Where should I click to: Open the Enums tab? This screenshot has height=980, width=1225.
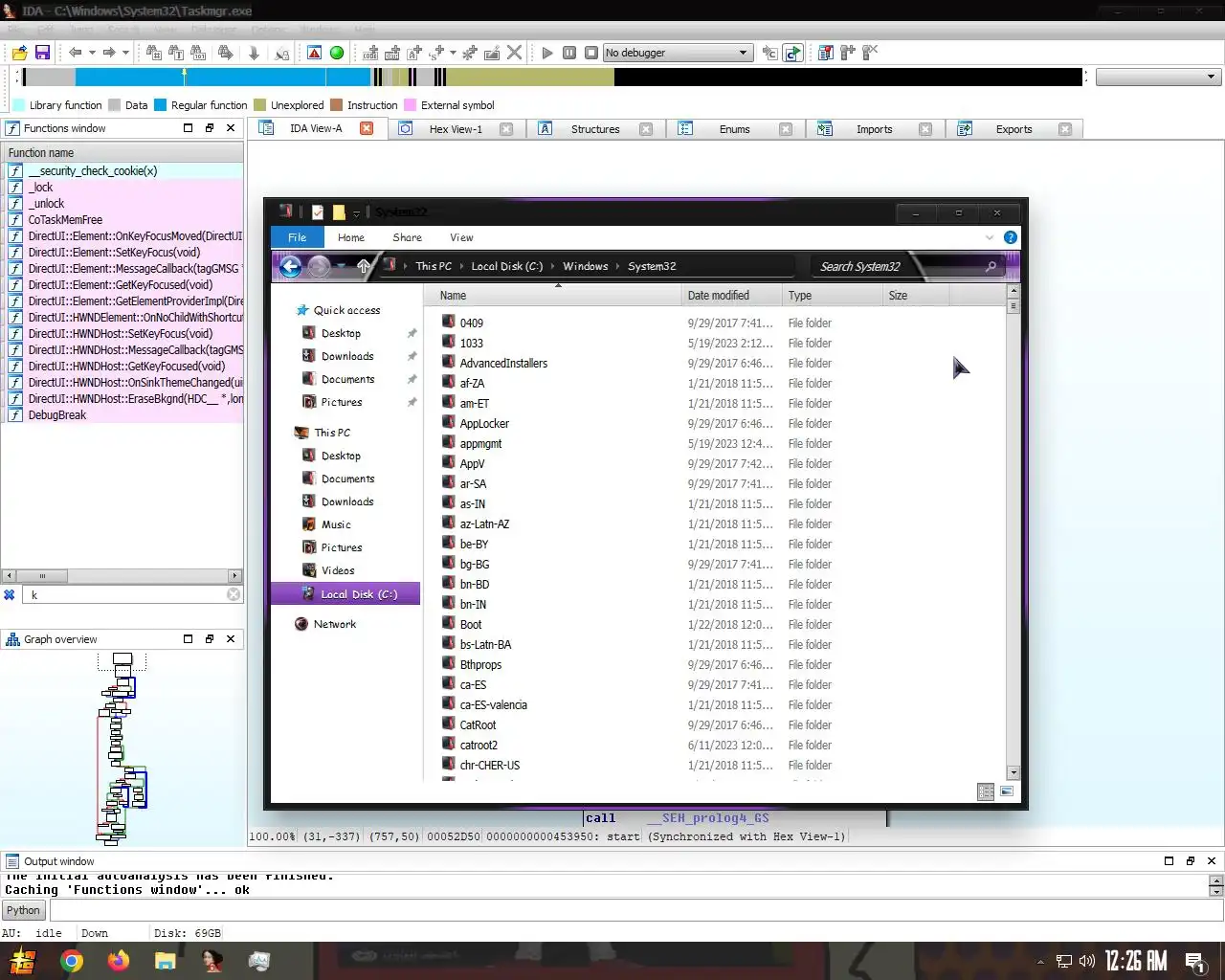(x=734, y=129)
